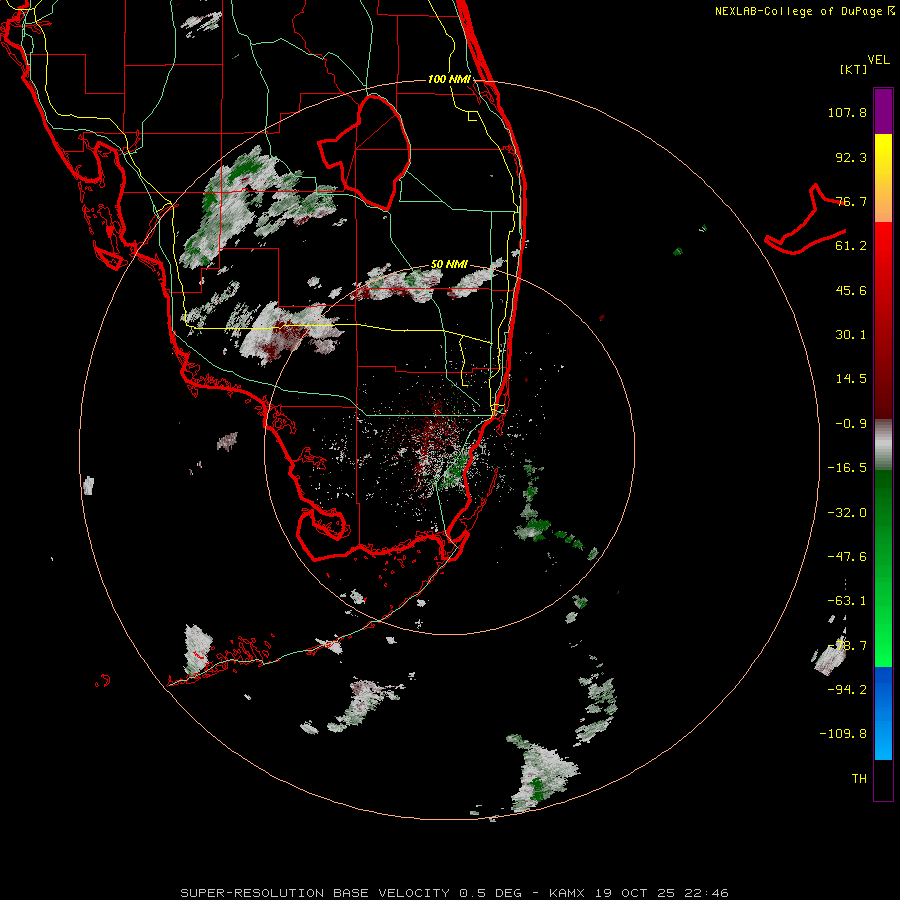The height and width of the screenshot is (900, 900).
Task: Click the 50 NMI range ring label
Action: pos(449,264)
